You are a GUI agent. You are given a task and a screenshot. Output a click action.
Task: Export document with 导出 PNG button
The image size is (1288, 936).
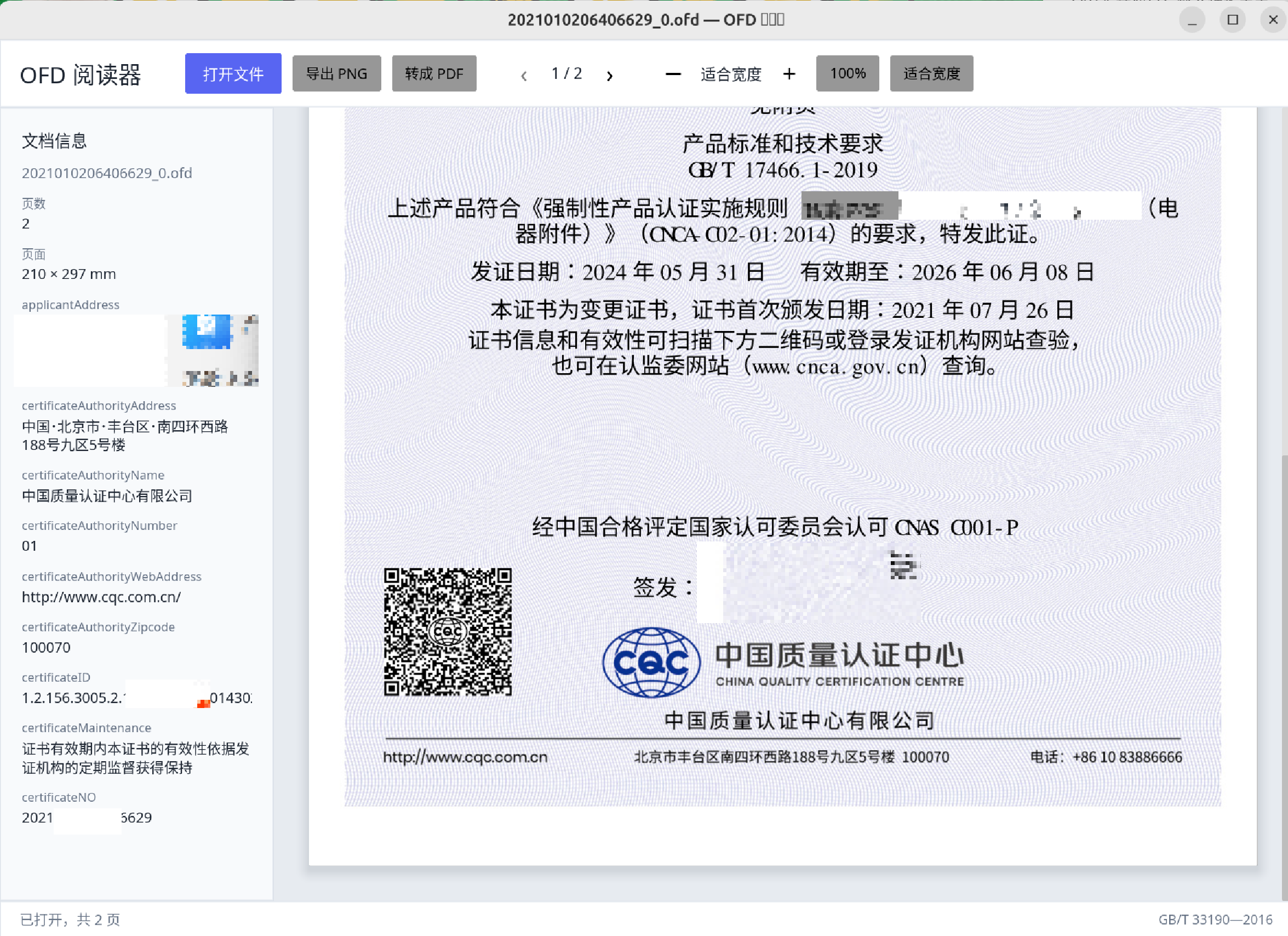pos(336,74)
